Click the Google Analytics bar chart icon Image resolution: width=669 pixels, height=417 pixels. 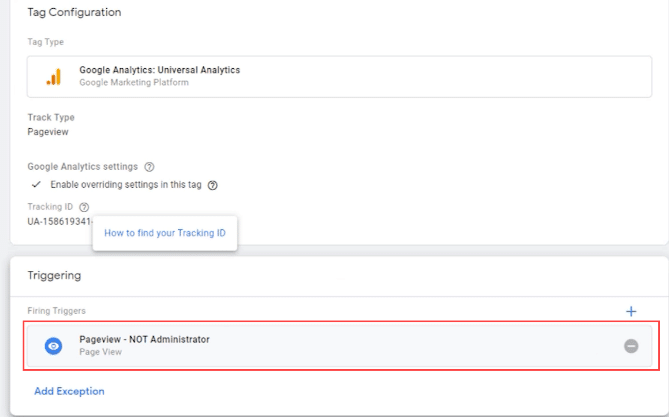[x=54, y=77]
